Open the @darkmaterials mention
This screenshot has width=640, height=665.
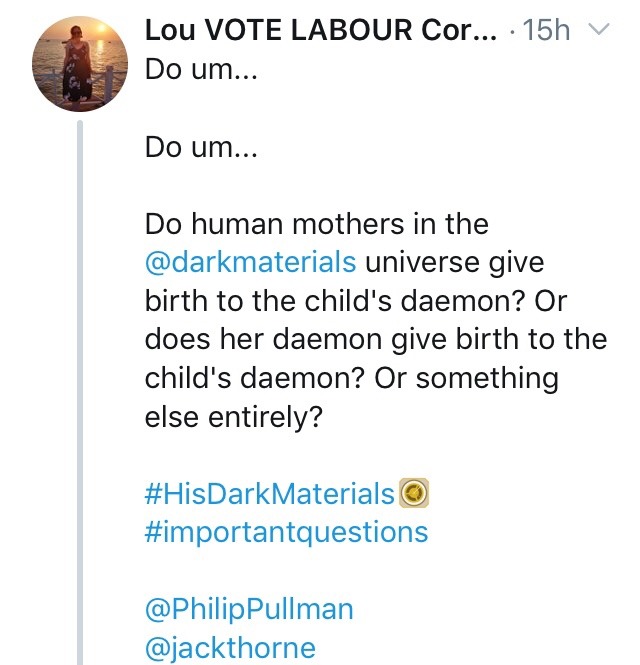(x=251, y=262)
